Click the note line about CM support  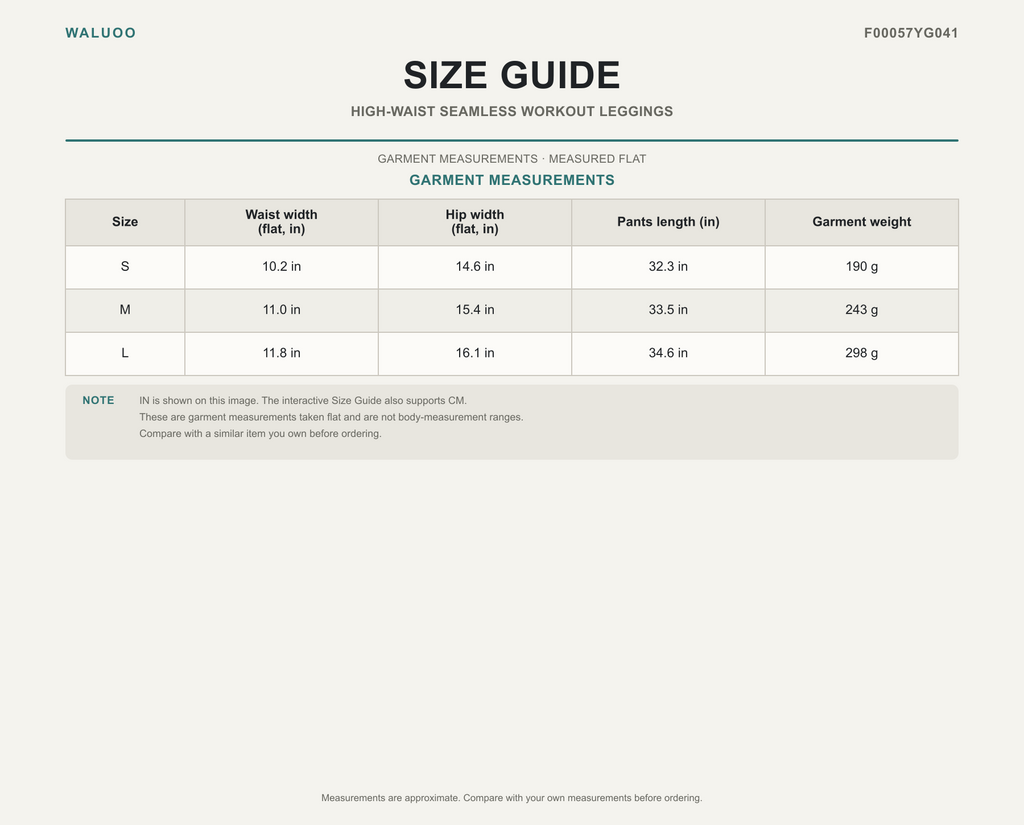[x=303, y=400]
